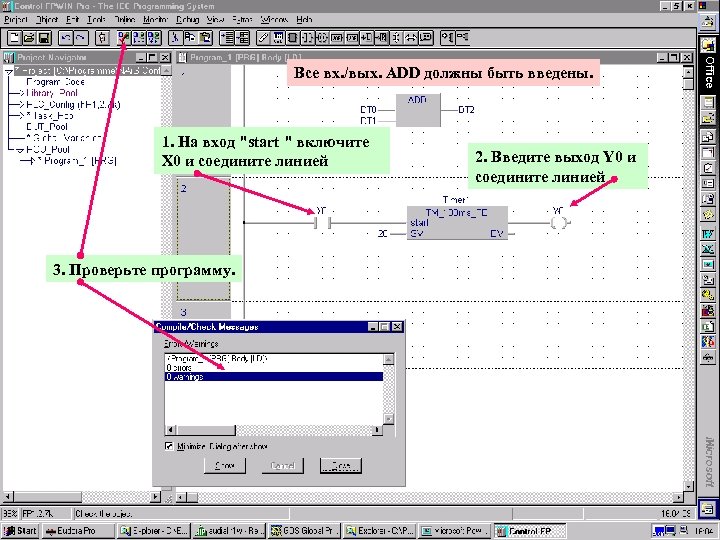Expand the Library_Pool node arrow

[x=20, y=93]
